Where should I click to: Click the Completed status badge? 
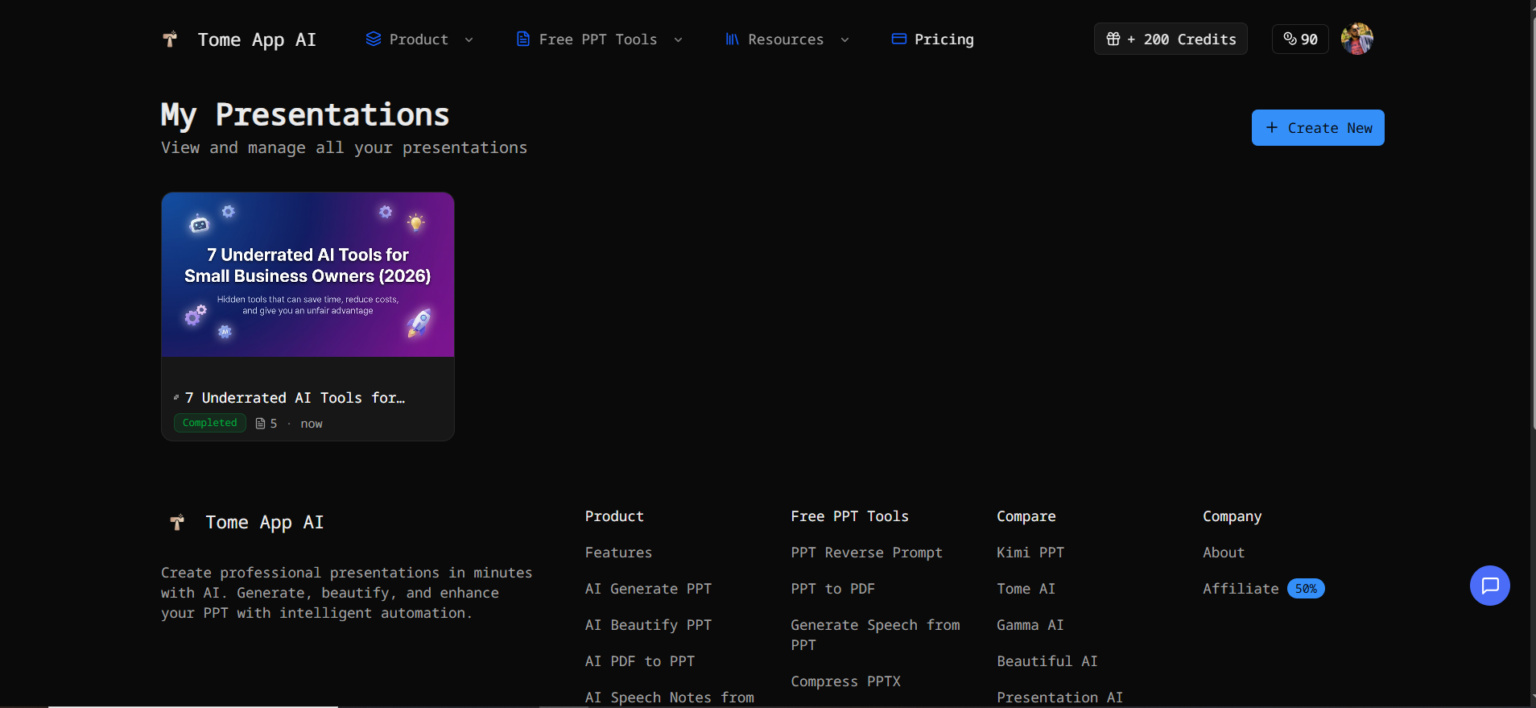pyautogui.click(x=210, y=423)
